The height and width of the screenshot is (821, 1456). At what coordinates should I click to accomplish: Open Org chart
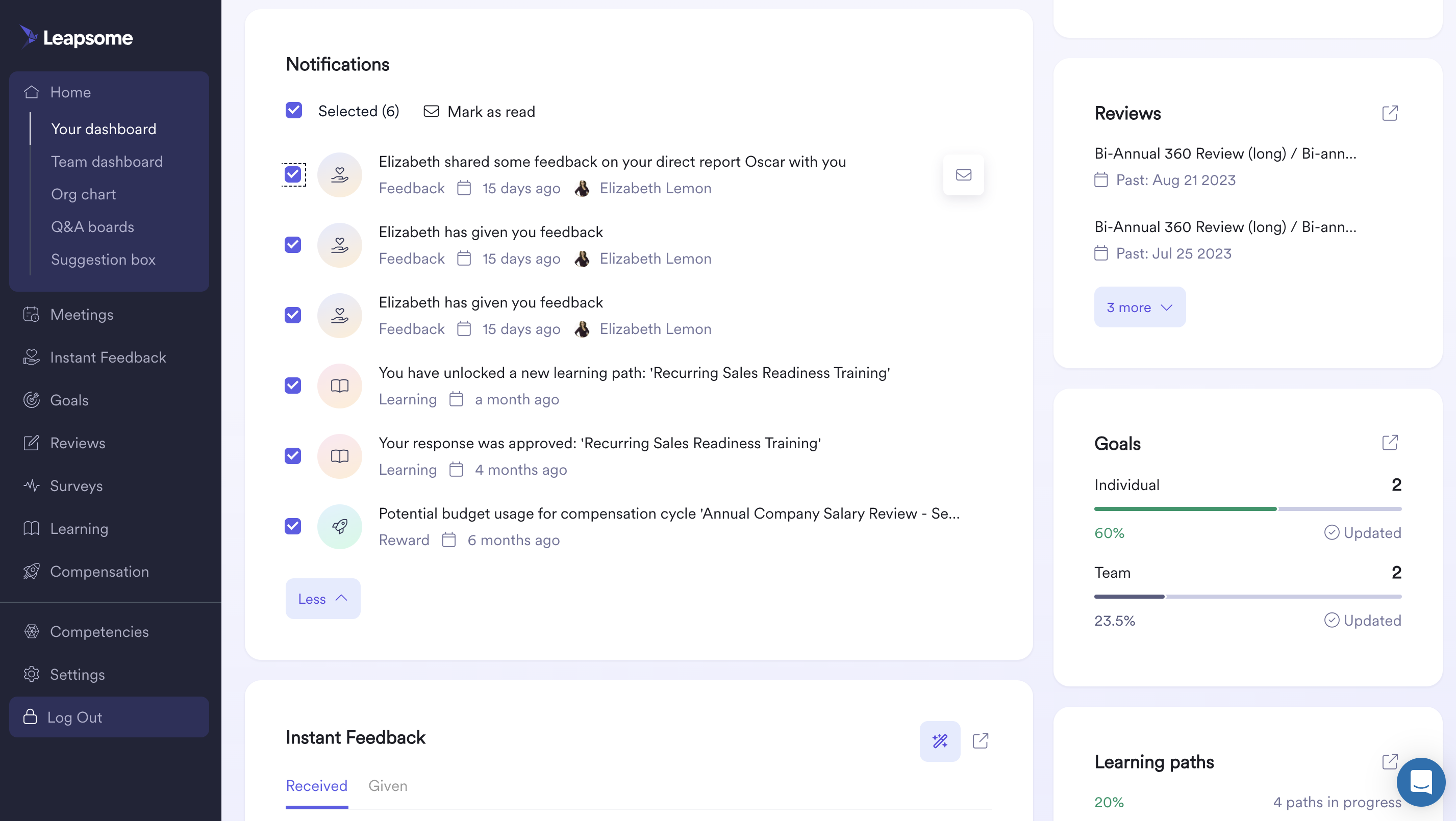(84, 194)
